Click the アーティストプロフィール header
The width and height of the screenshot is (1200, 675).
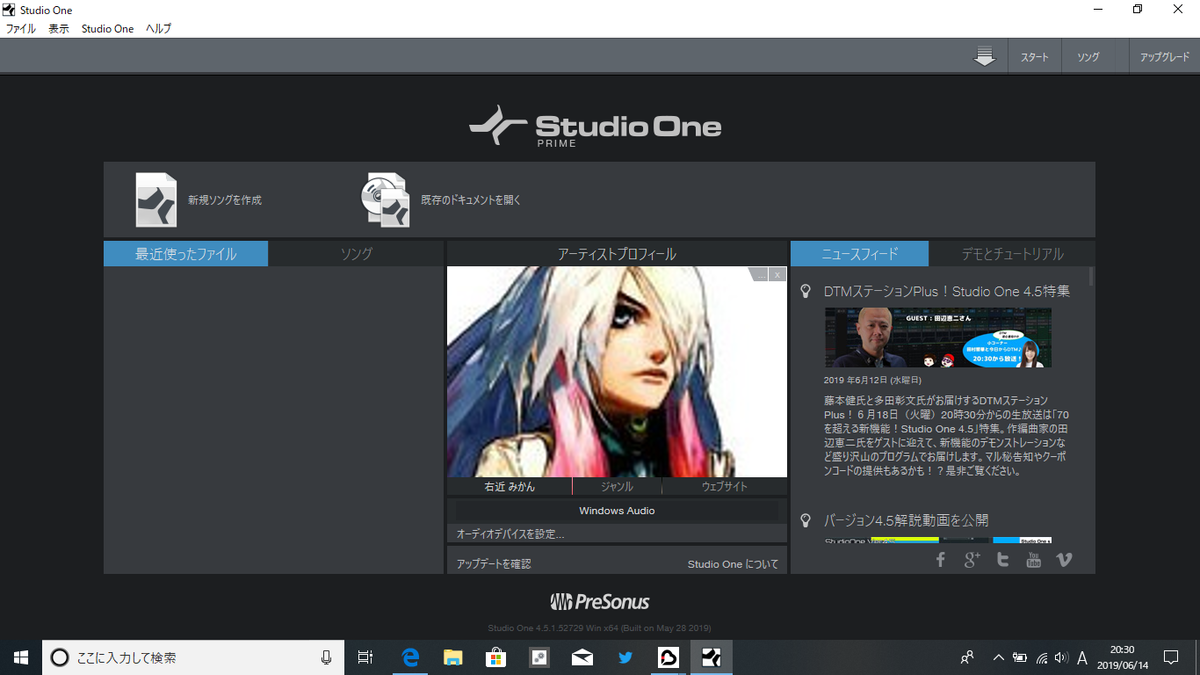pos(617,254)
